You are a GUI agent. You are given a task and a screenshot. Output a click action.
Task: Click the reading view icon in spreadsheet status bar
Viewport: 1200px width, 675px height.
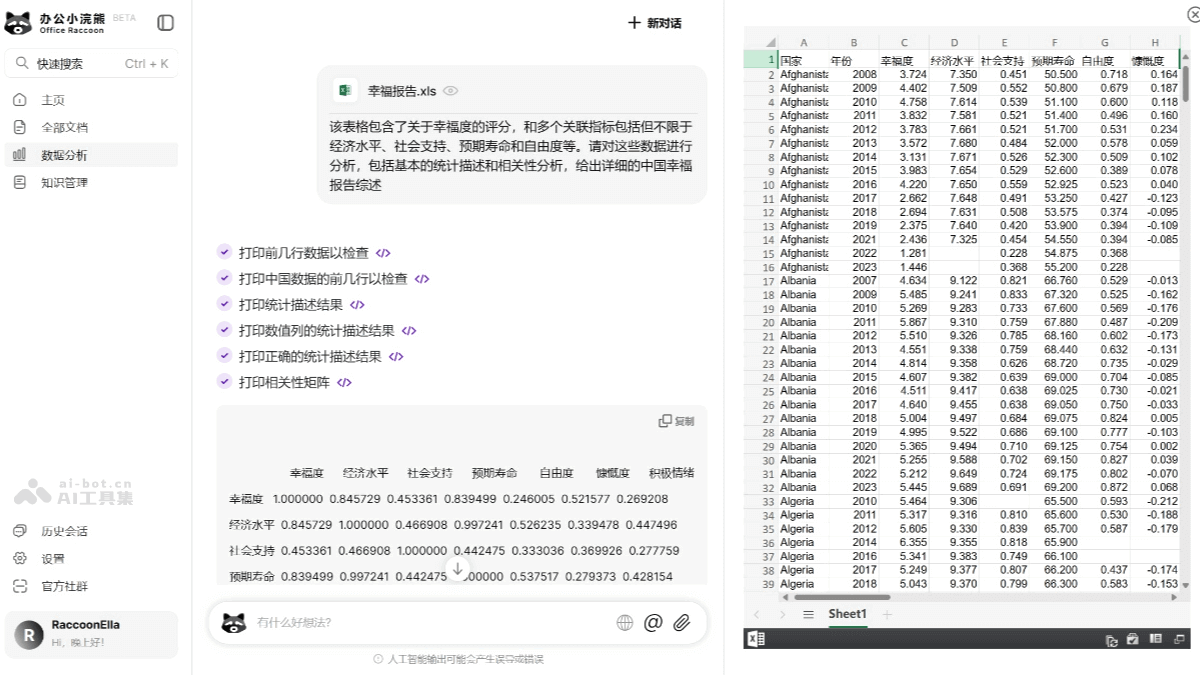pyautogui.click(x=1155, y=639)
